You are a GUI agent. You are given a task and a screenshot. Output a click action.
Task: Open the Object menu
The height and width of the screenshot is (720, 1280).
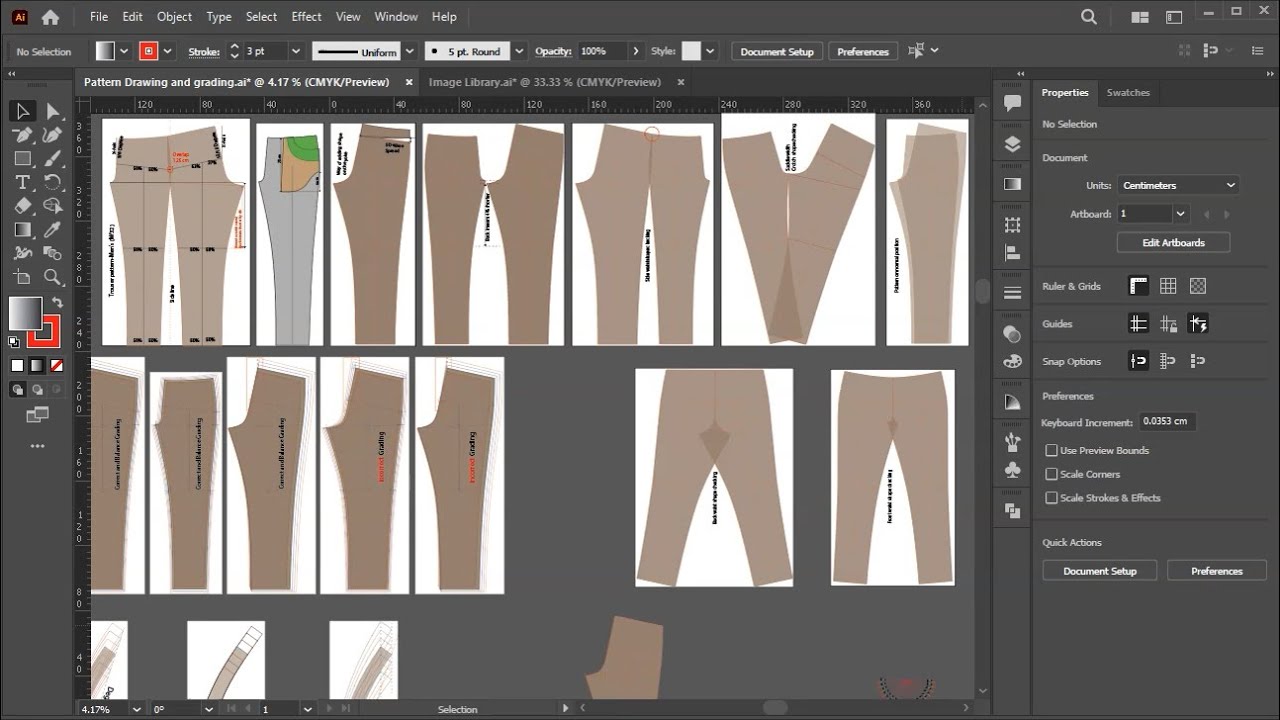(x=174, y=17)
